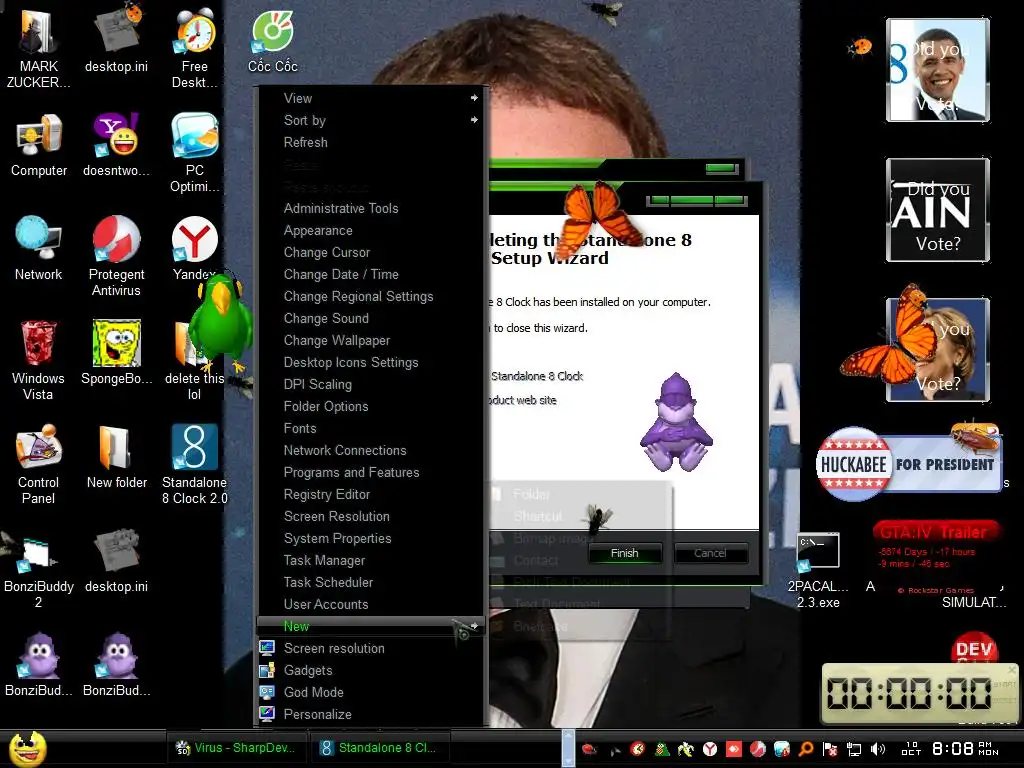Open Gadgets from context menu
This screenshot has height=768, width=1024.
(371, 671)
